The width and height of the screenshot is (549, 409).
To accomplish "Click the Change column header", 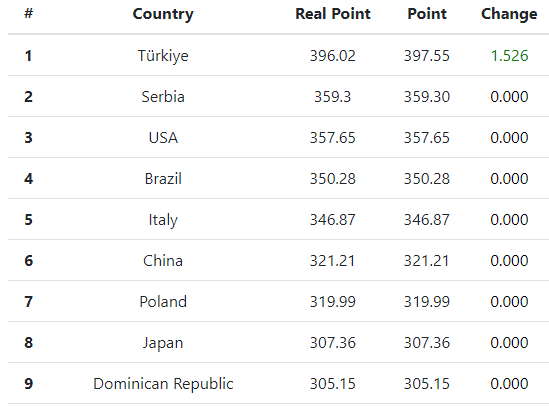I will tap(509, 14).
